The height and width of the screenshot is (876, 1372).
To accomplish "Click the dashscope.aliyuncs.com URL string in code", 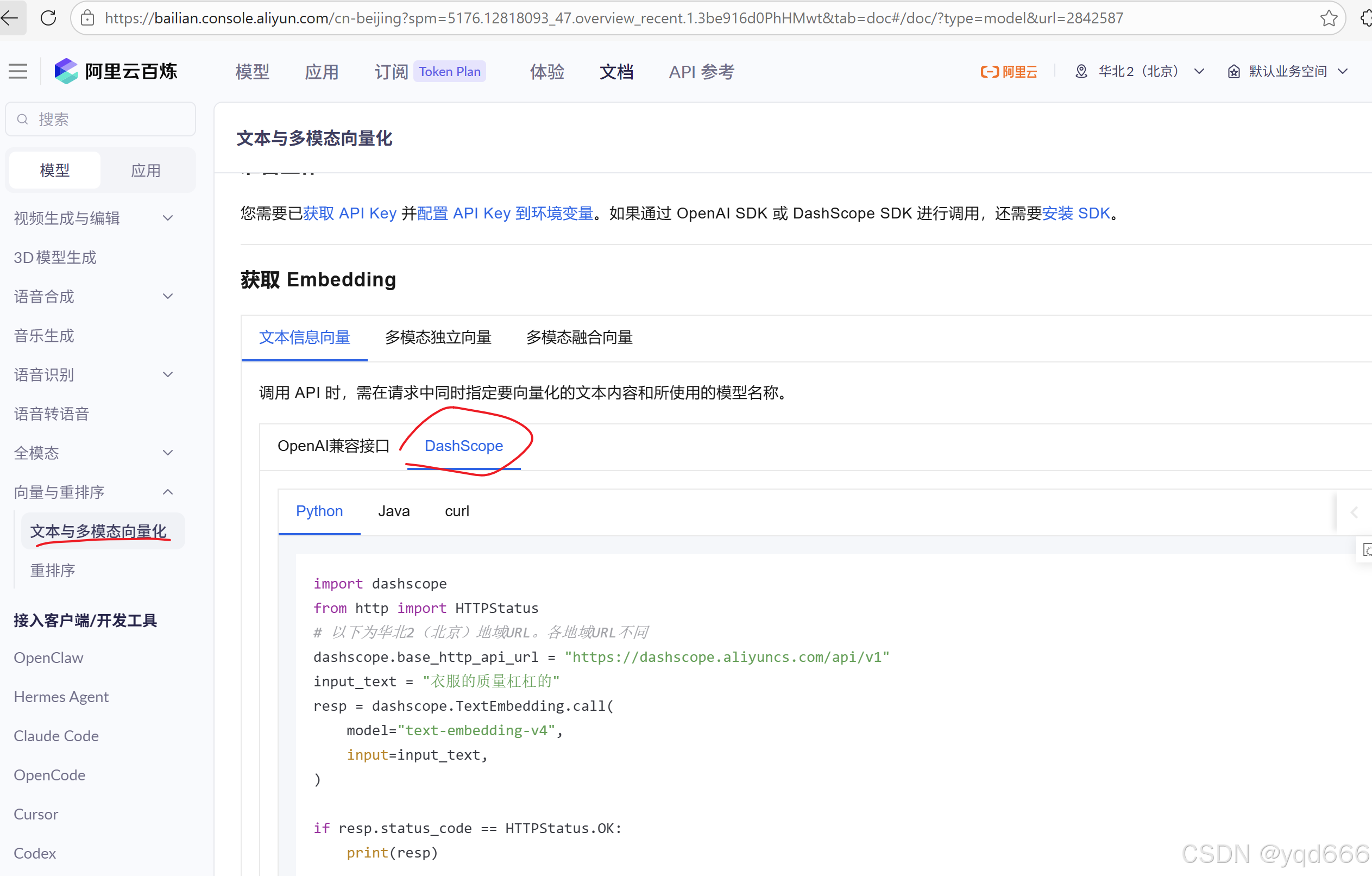I will [x=726, y=656].
